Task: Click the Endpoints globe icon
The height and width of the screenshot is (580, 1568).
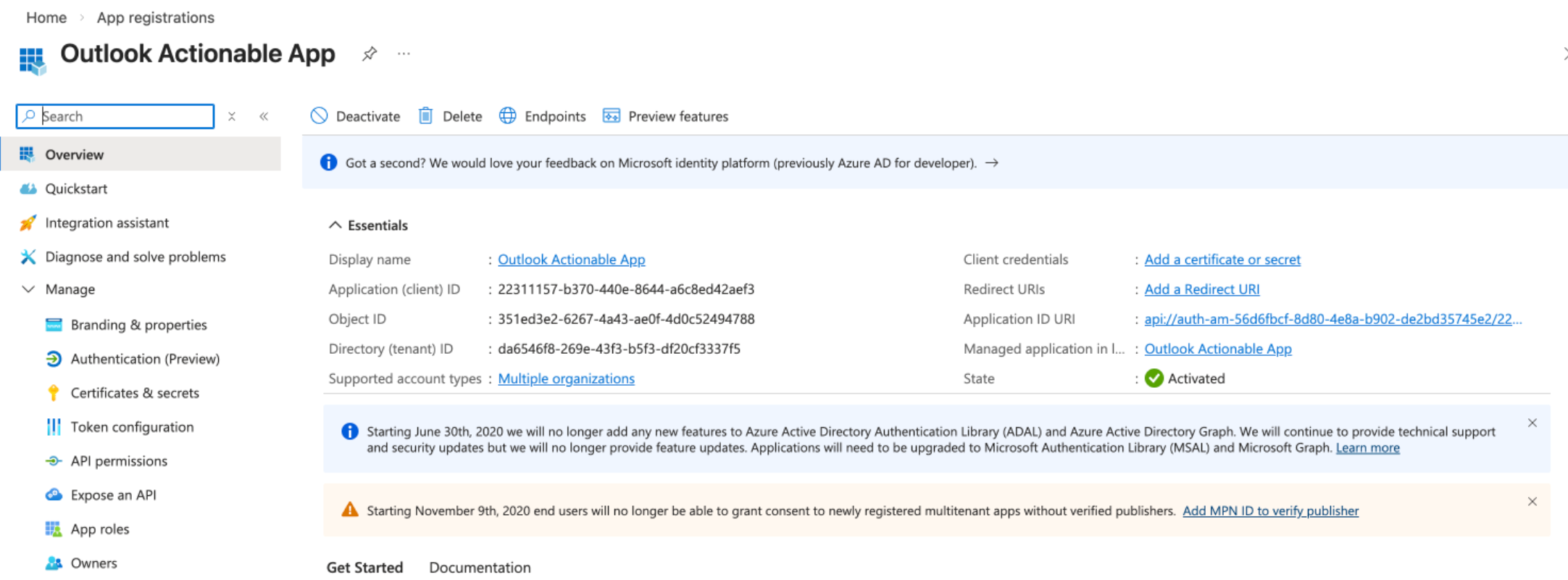Action: point(508,116)
